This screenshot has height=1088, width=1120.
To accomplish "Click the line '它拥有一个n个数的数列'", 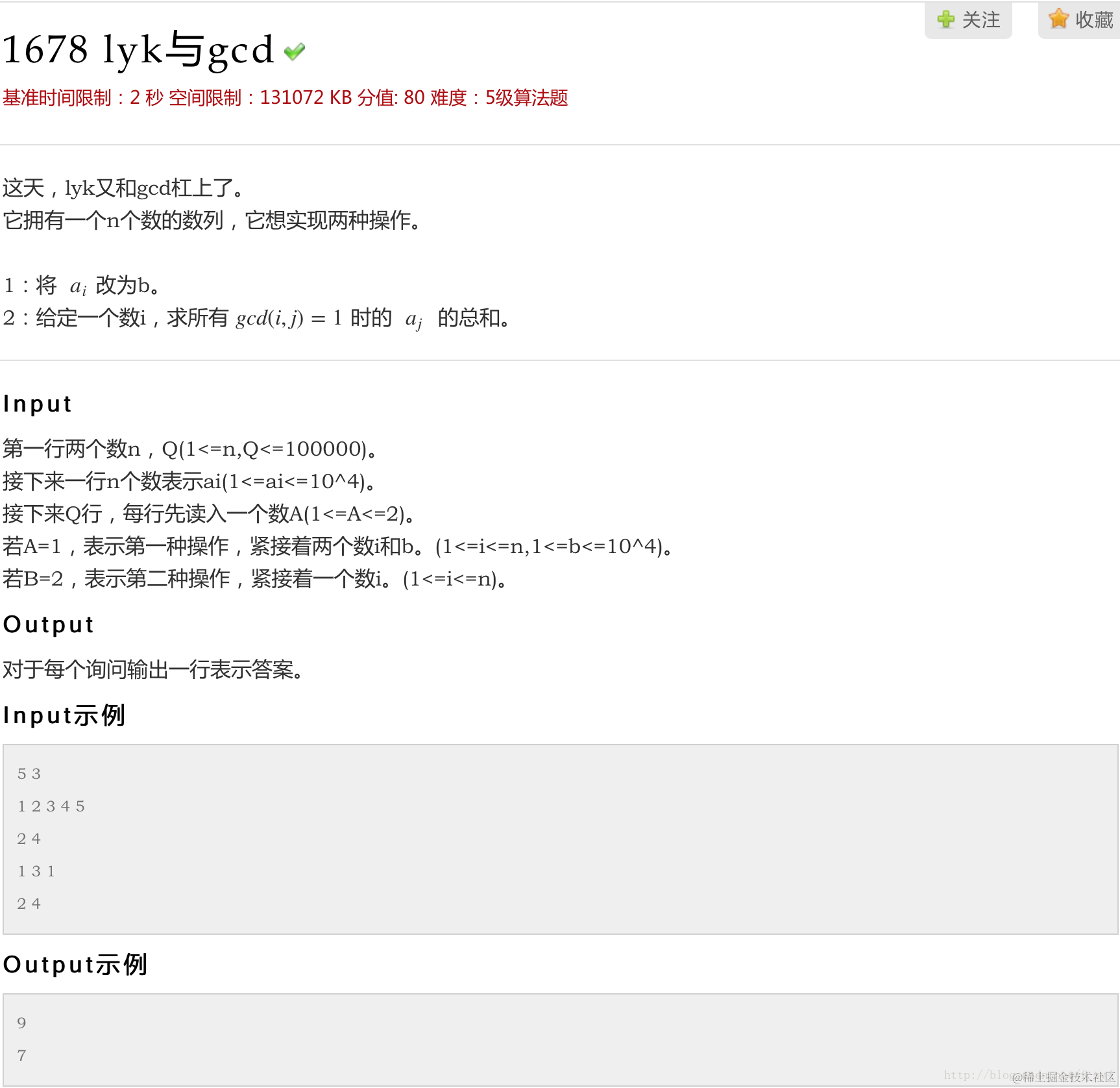I will (212, 221).
